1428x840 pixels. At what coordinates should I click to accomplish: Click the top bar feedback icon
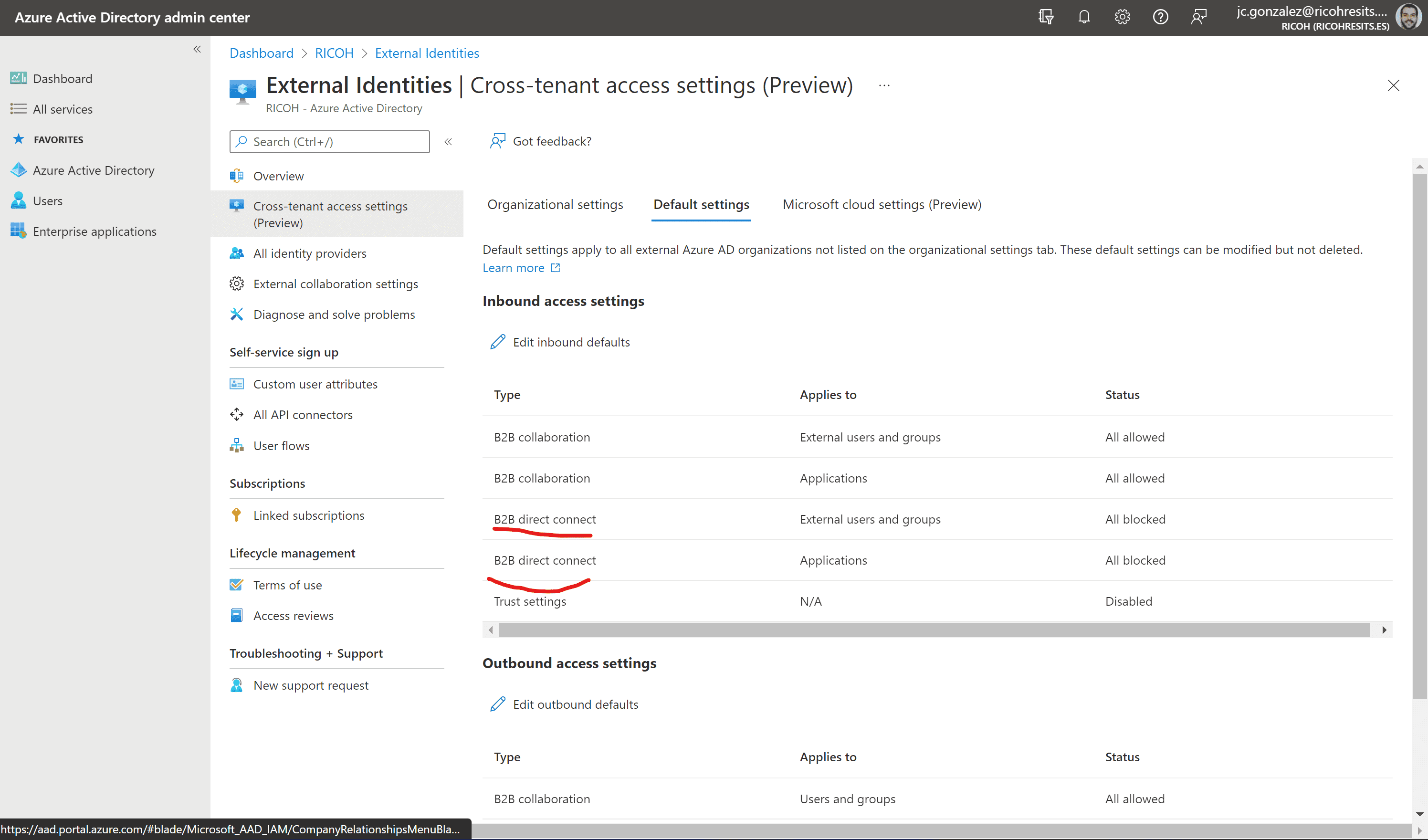point(1198,17)
